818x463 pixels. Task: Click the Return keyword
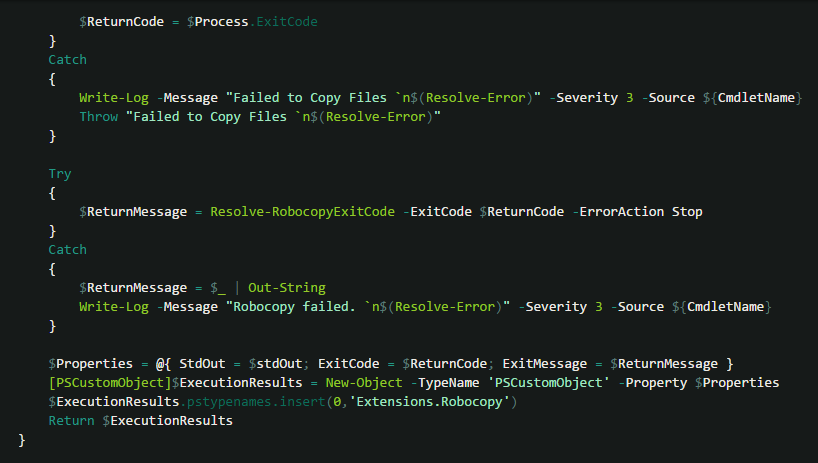coord(71,421)
